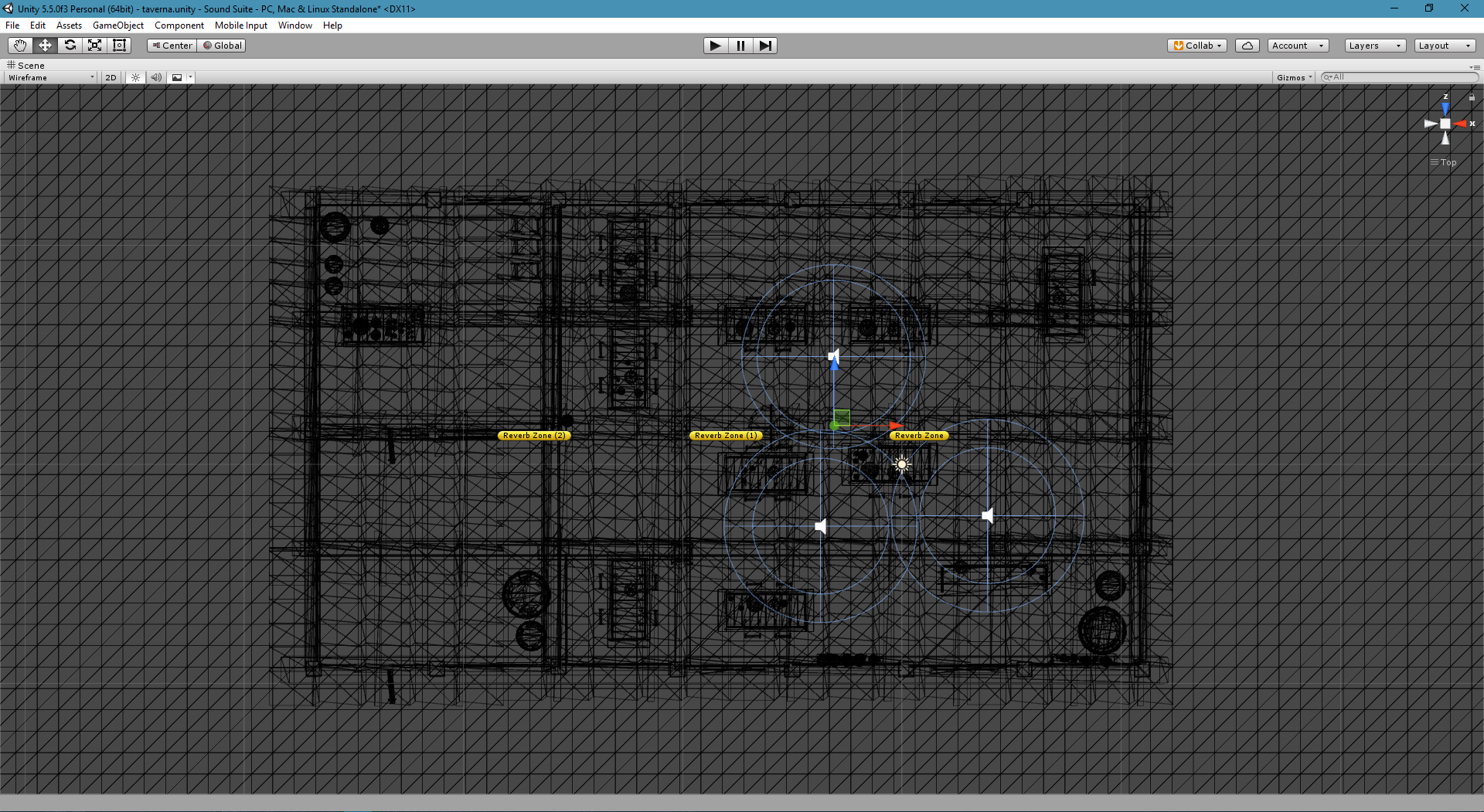The height and width of the screenshot is (812, 1484).
Task: Select the Scale tool
Action: pyautogui.click(x=95, y=46)
